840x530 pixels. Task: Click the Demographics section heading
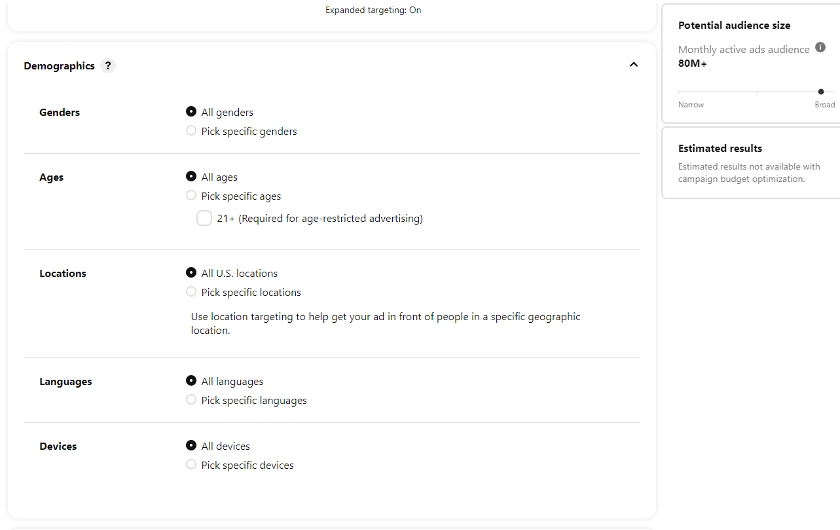(59, 66)
